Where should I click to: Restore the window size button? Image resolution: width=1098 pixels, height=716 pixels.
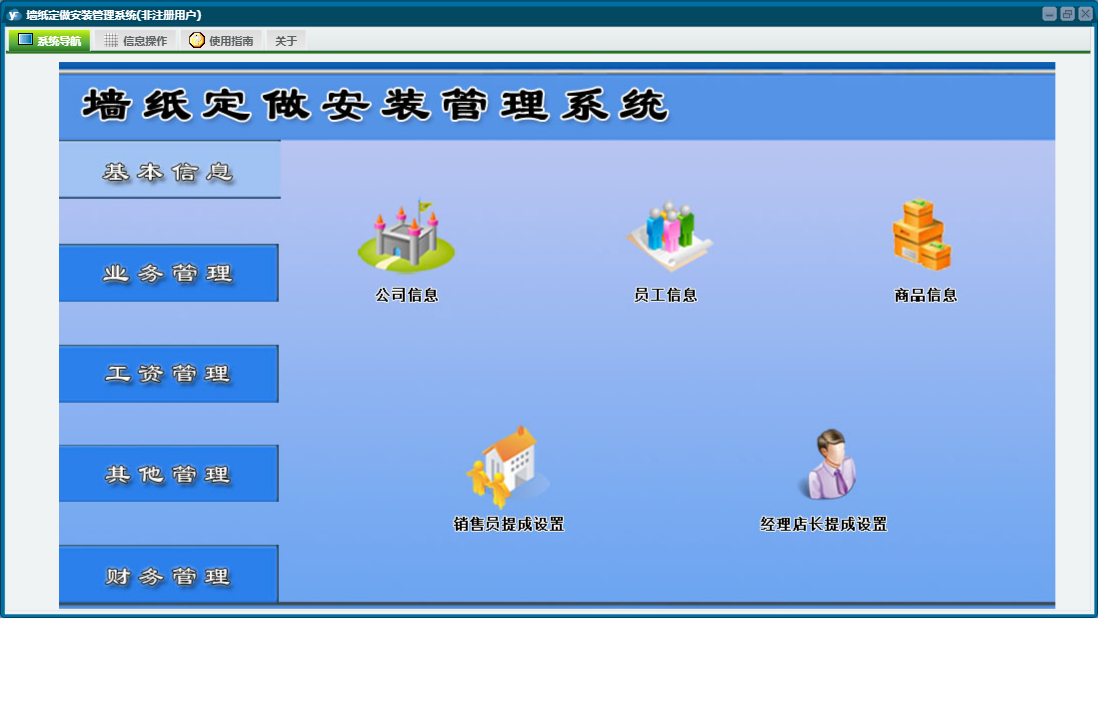(1067, 14)
